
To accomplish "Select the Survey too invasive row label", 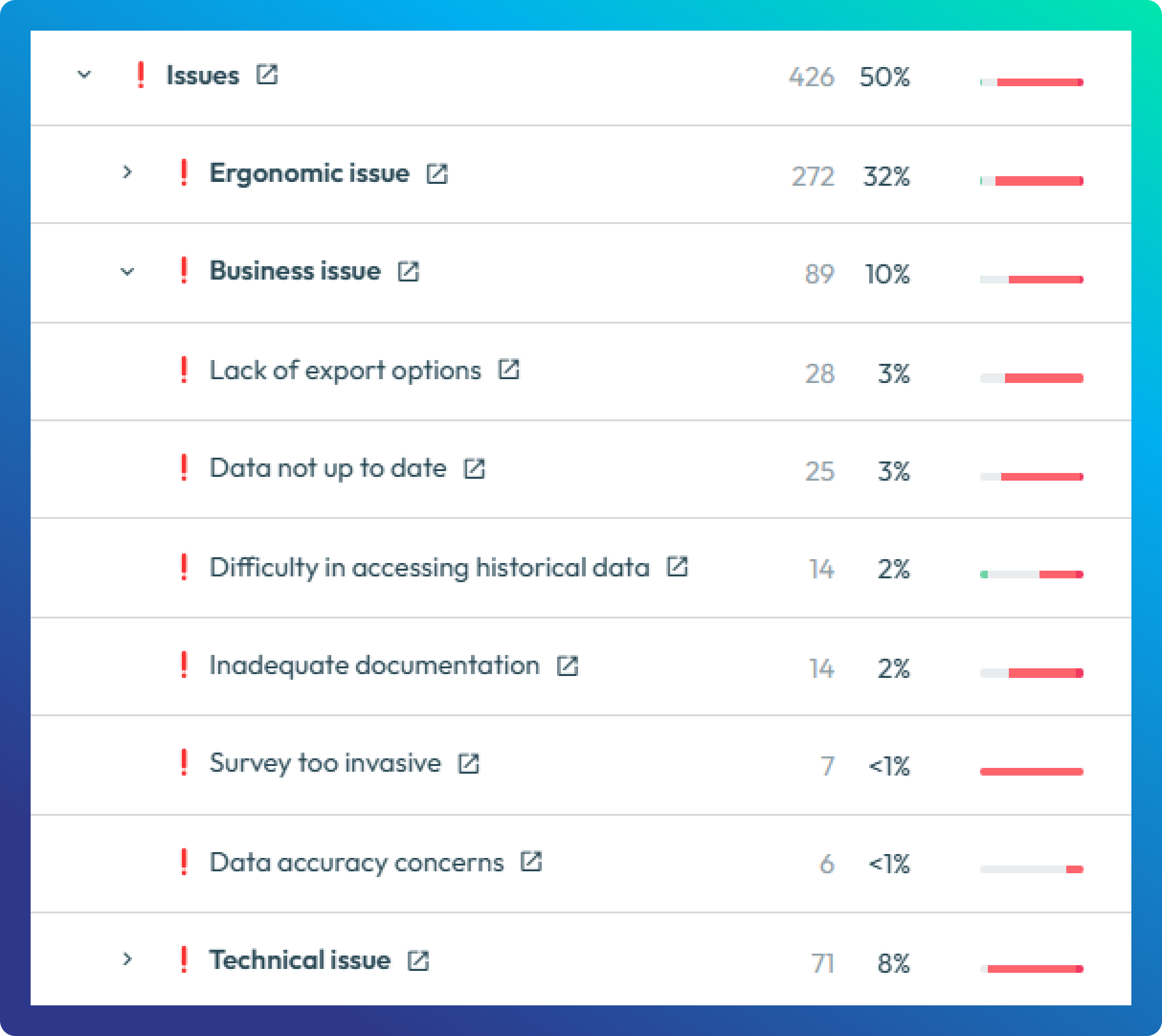I will click(325, 763).
